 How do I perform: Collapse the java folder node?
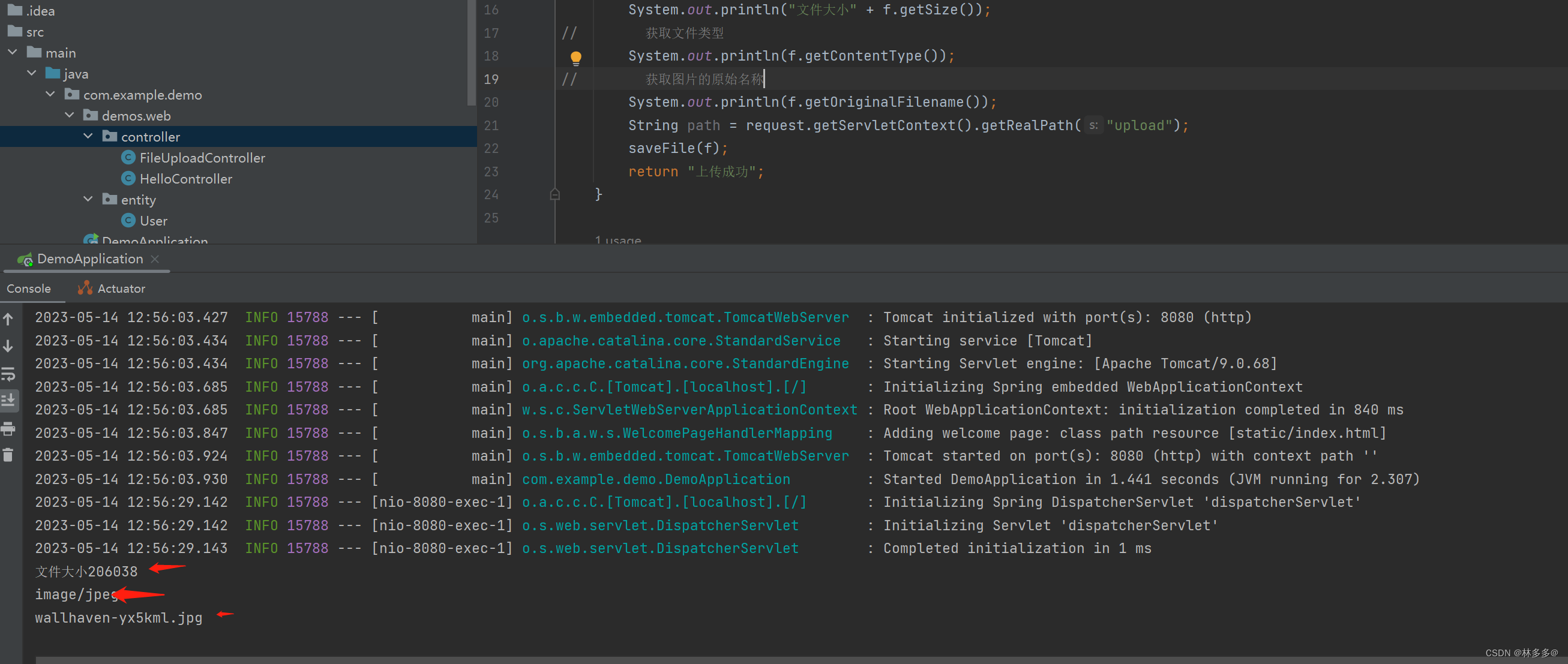tap(32, 73)
